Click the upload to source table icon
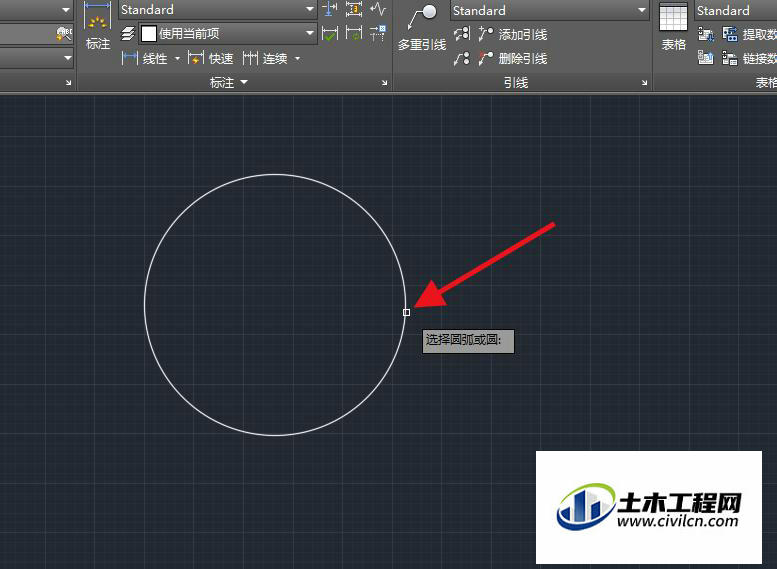The height and width of the screenshot is (569, 777). 706,58
